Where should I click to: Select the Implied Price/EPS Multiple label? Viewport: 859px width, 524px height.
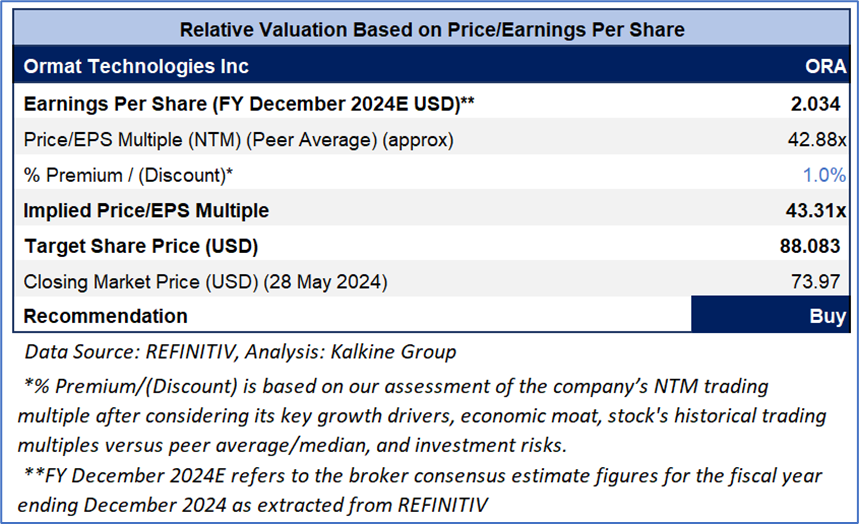click(x=146, y=211)
